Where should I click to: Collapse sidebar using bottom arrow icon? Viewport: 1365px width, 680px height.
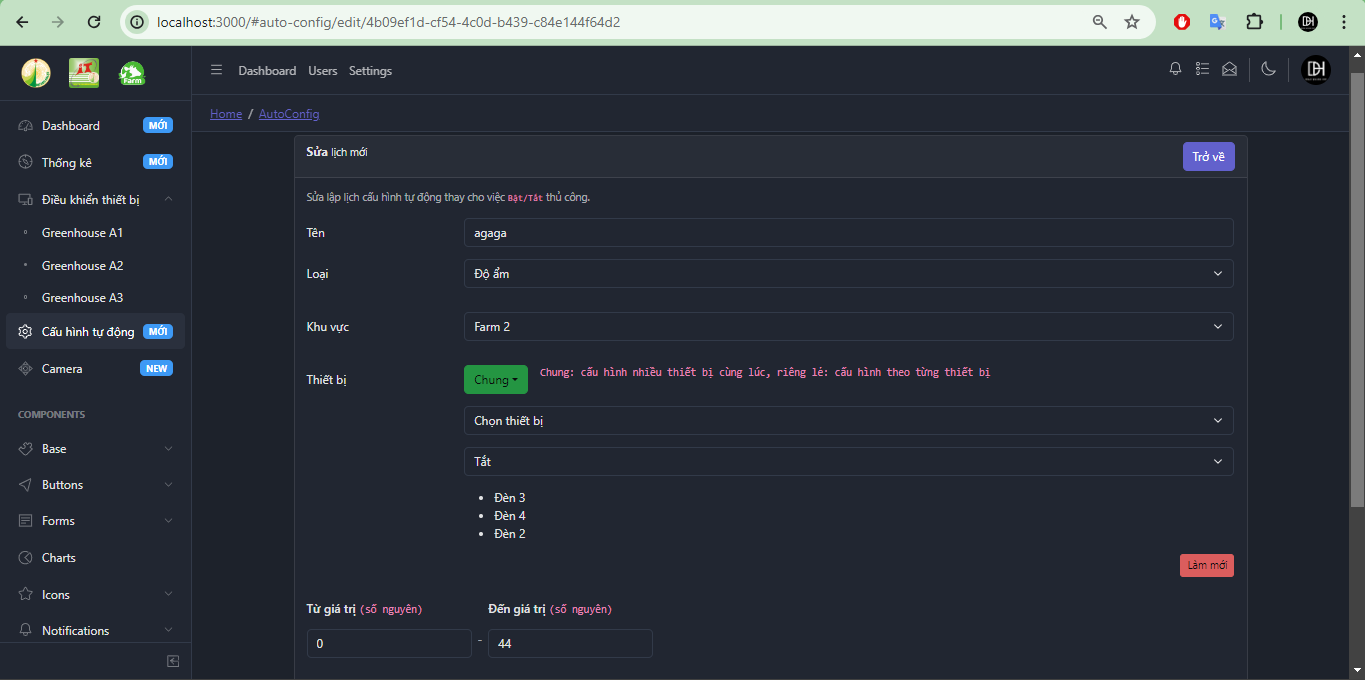173,661
